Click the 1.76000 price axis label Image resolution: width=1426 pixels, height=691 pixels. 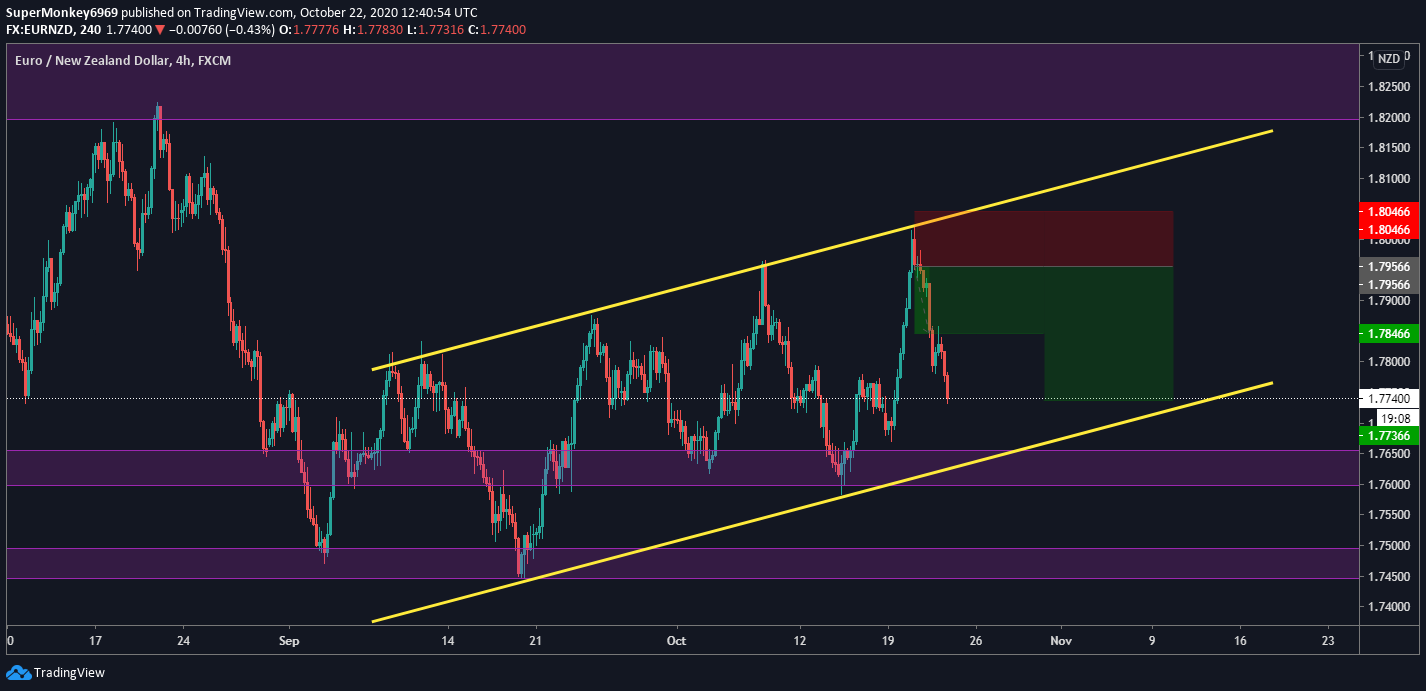tap(1389, 485)
